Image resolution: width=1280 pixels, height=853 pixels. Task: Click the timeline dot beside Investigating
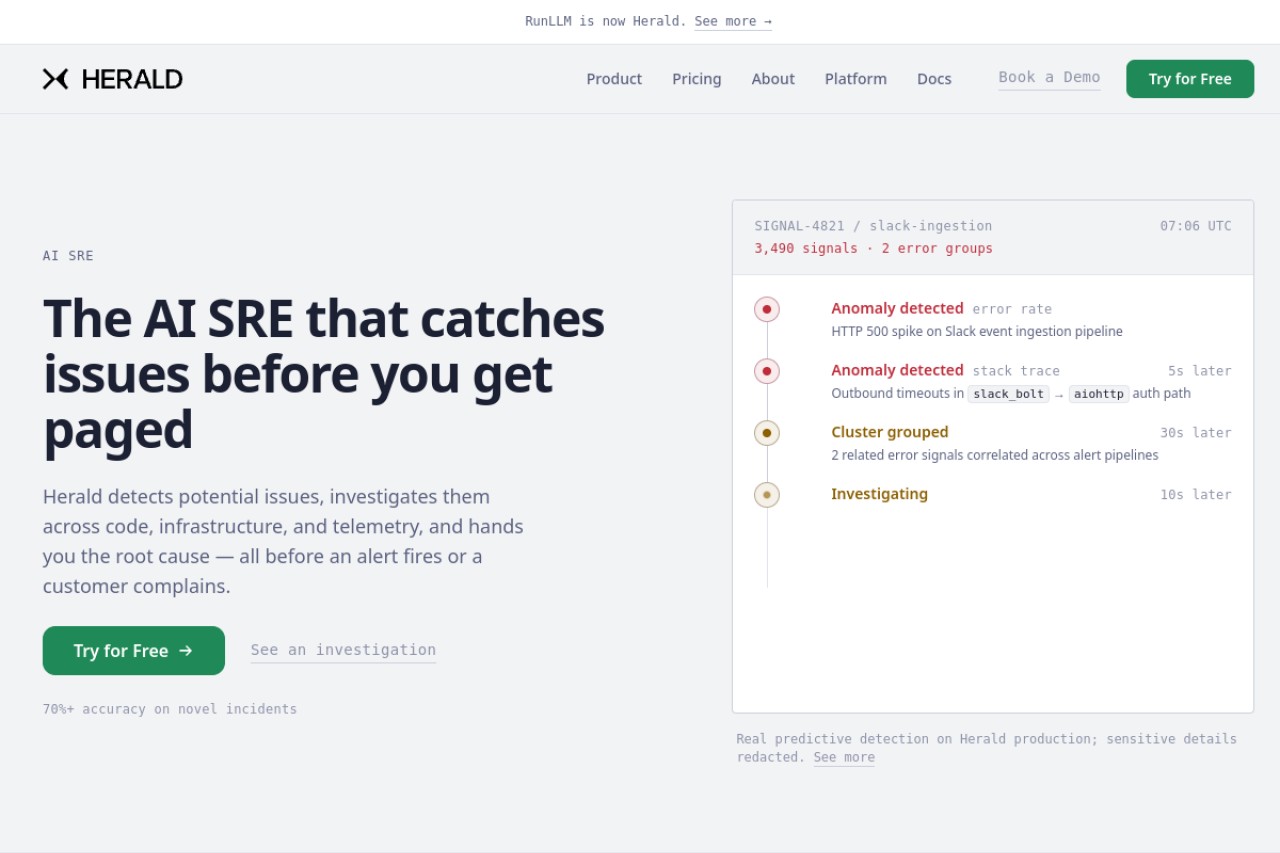tap(767, 495)
